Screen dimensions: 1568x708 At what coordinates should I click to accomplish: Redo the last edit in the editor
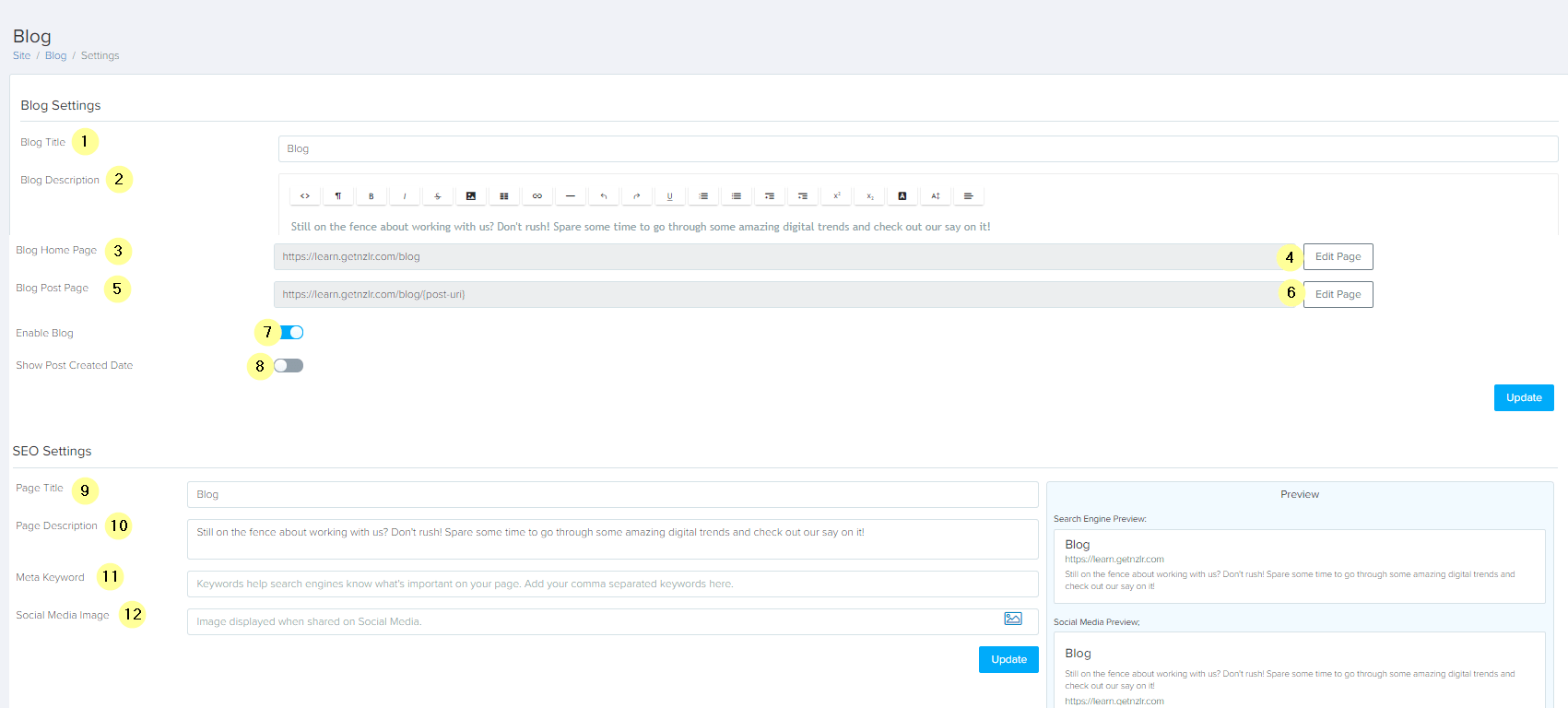coord(637,195)
